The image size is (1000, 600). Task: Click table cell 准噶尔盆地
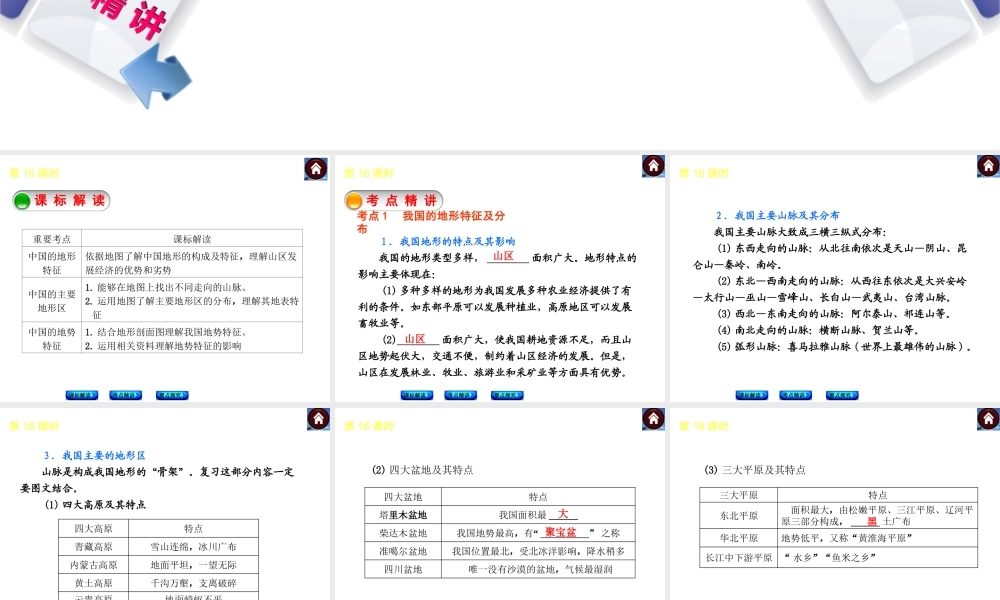pyautogui.click(x=402, y=551)
